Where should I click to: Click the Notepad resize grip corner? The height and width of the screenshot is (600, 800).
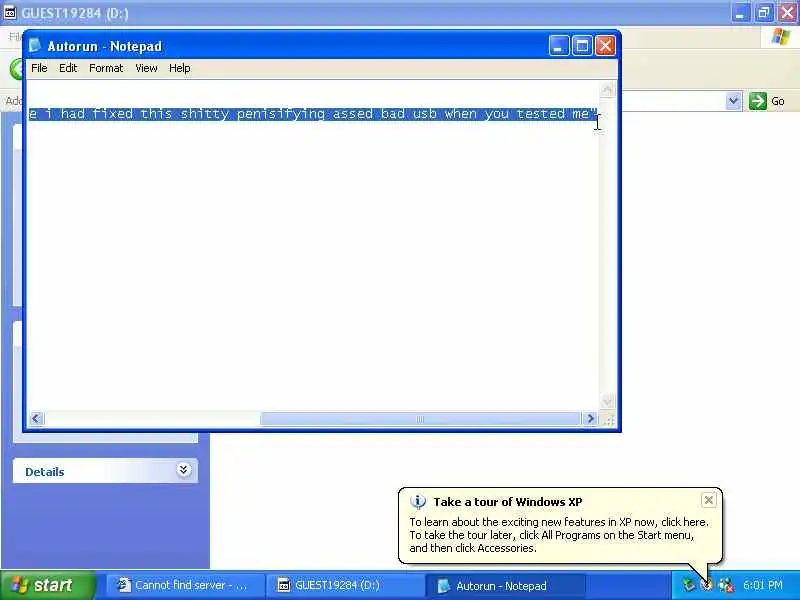pos(608,420)
